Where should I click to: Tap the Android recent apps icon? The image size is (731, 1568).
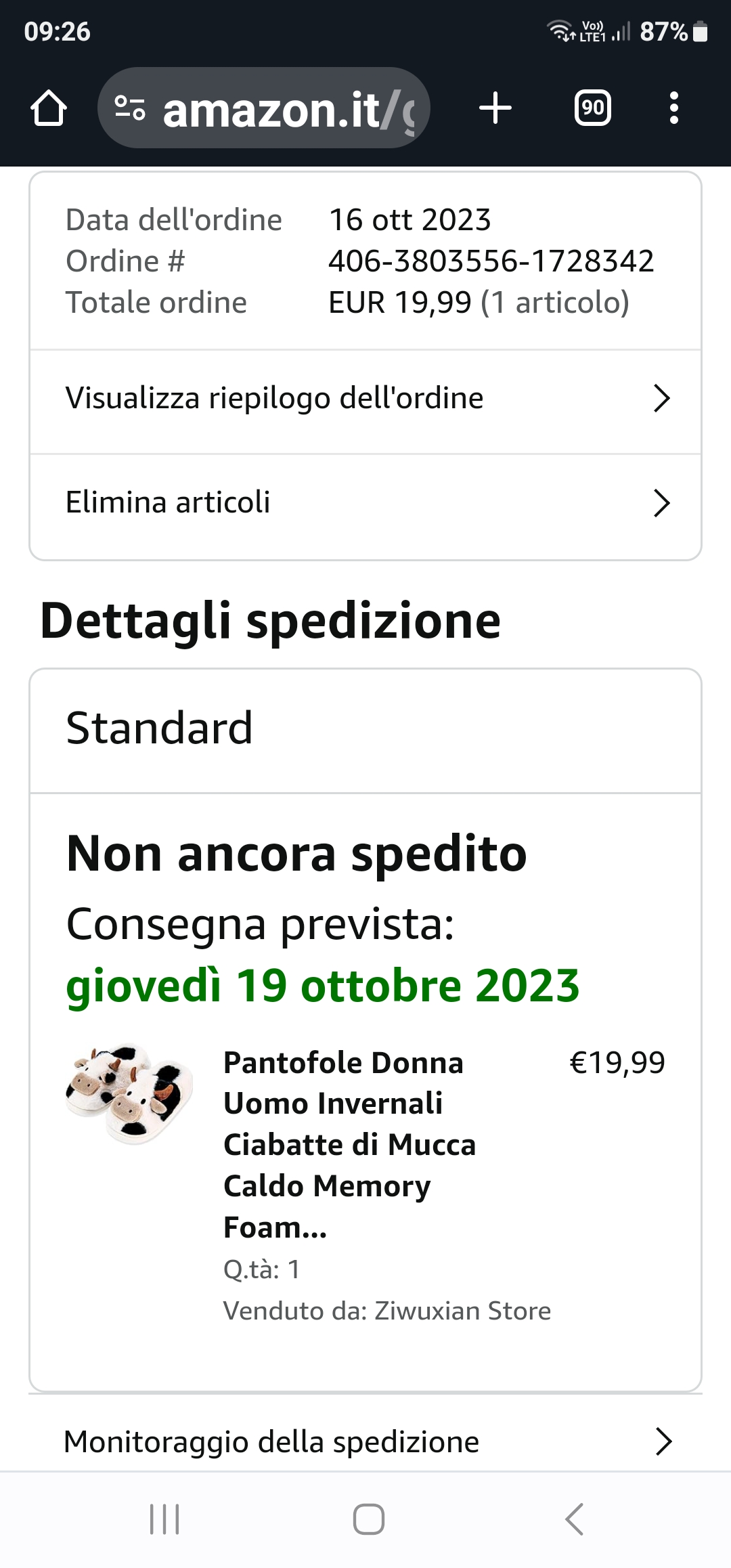[x=164, y=1519]
